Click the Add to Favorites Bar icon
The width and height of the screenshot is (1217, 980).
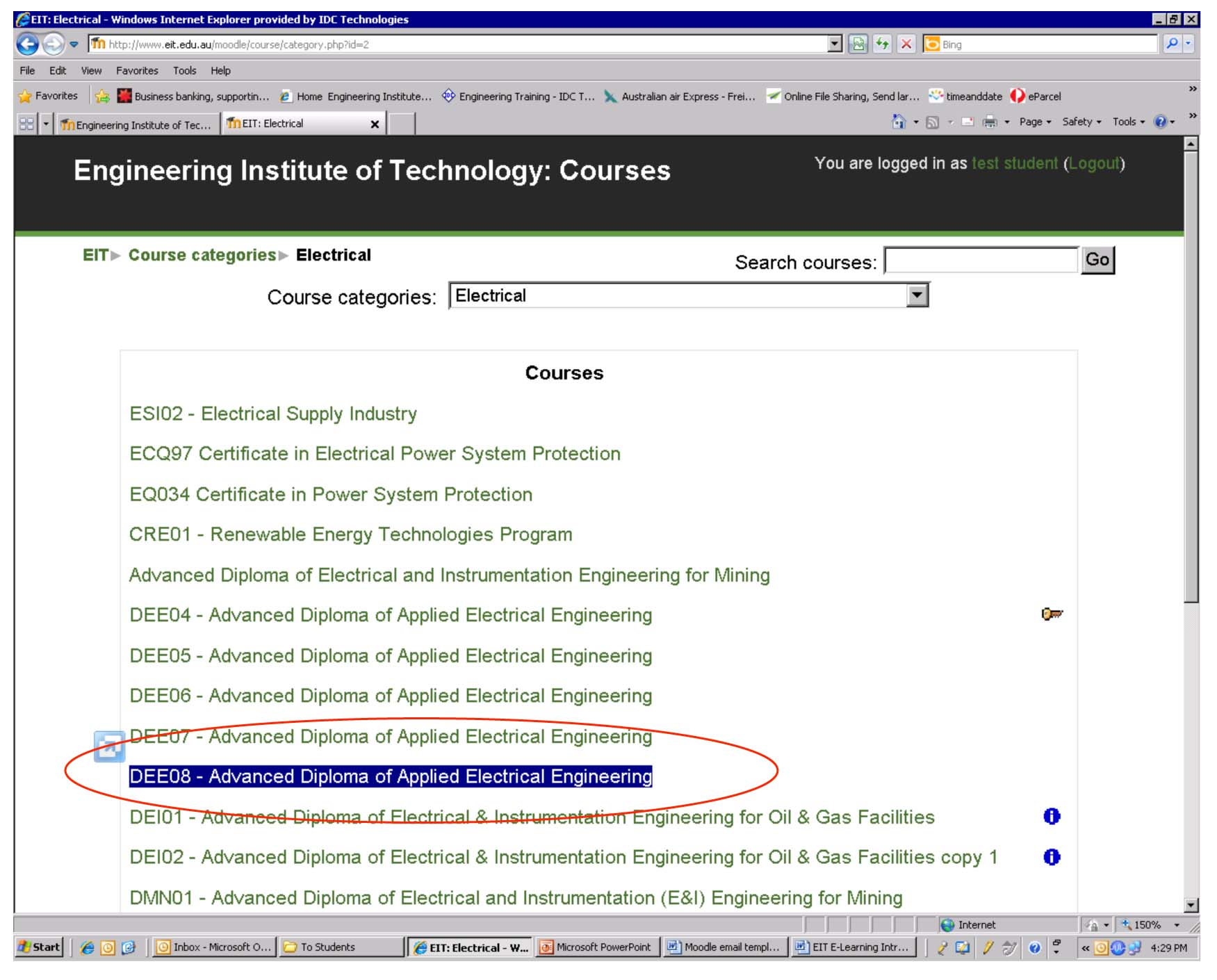tap(102, 97)
